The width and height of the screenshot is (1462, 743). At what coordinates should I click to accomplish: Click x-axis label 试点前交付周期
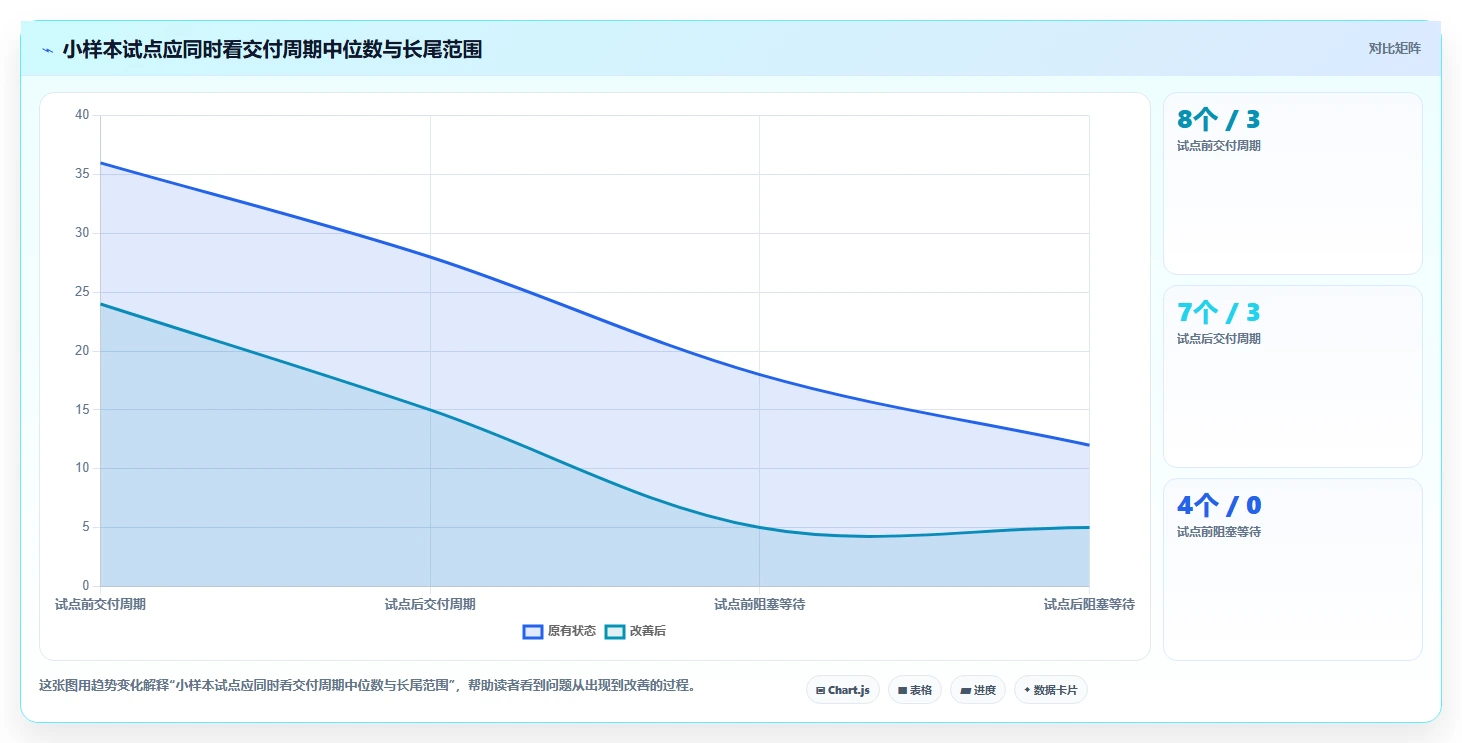tap(100, 604)
